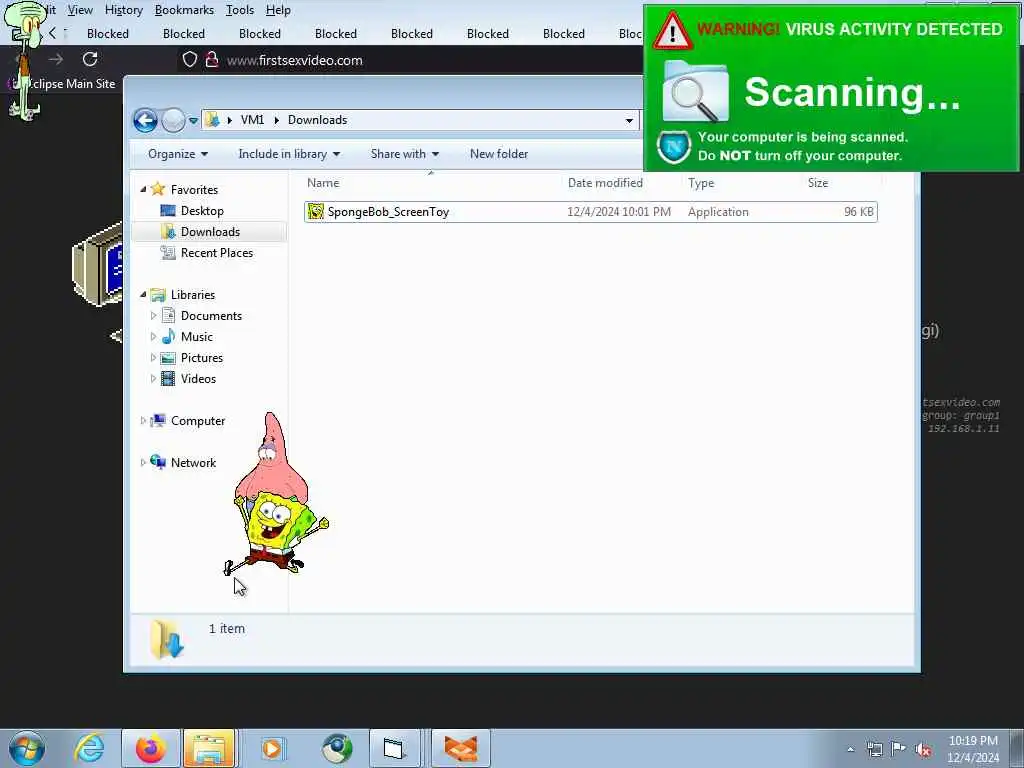Click the Downloads segment in the address bar
This screenshot has height=768, width=1024.
pos(317,120)
